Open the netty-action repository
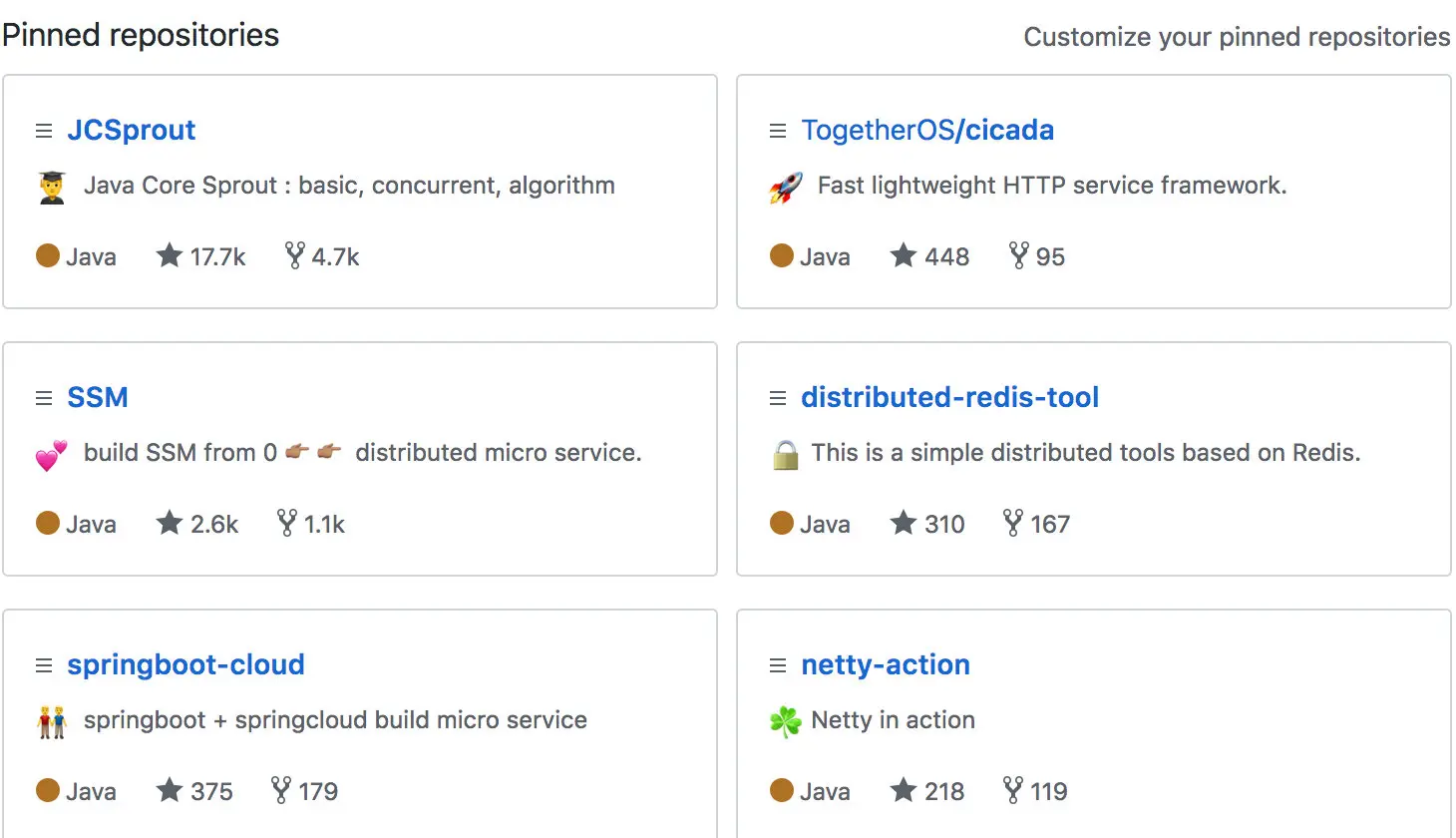This screenshot has width=1456, height=838. point(886,665)
